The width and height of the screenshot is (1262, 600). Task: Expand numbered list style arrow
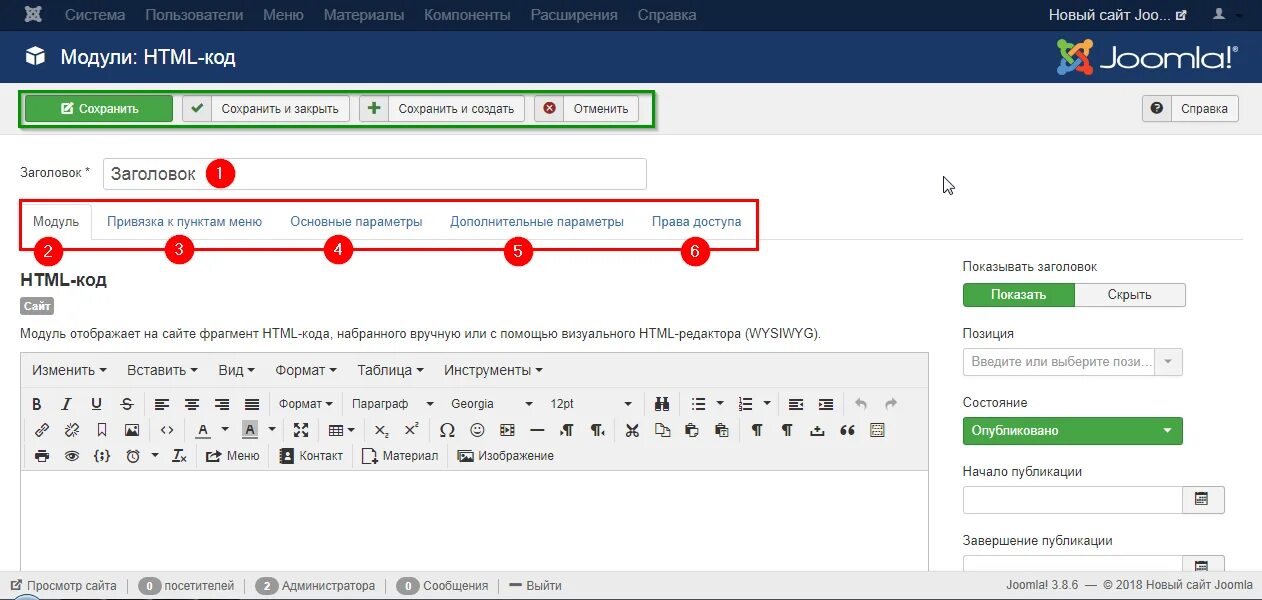point(767,404)
